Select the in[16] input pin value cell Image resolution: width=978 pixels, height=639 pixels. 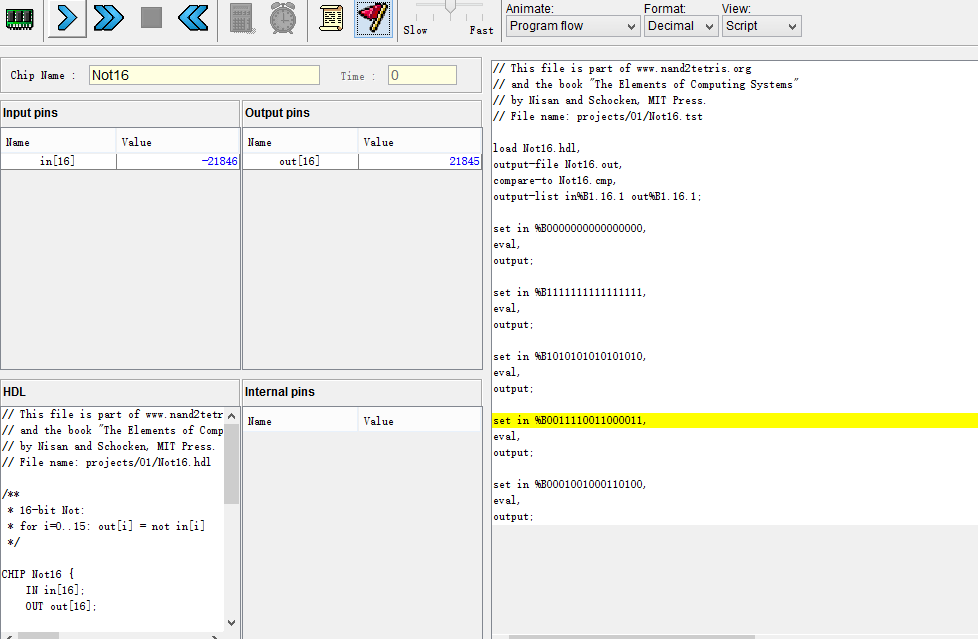point(178,161)
